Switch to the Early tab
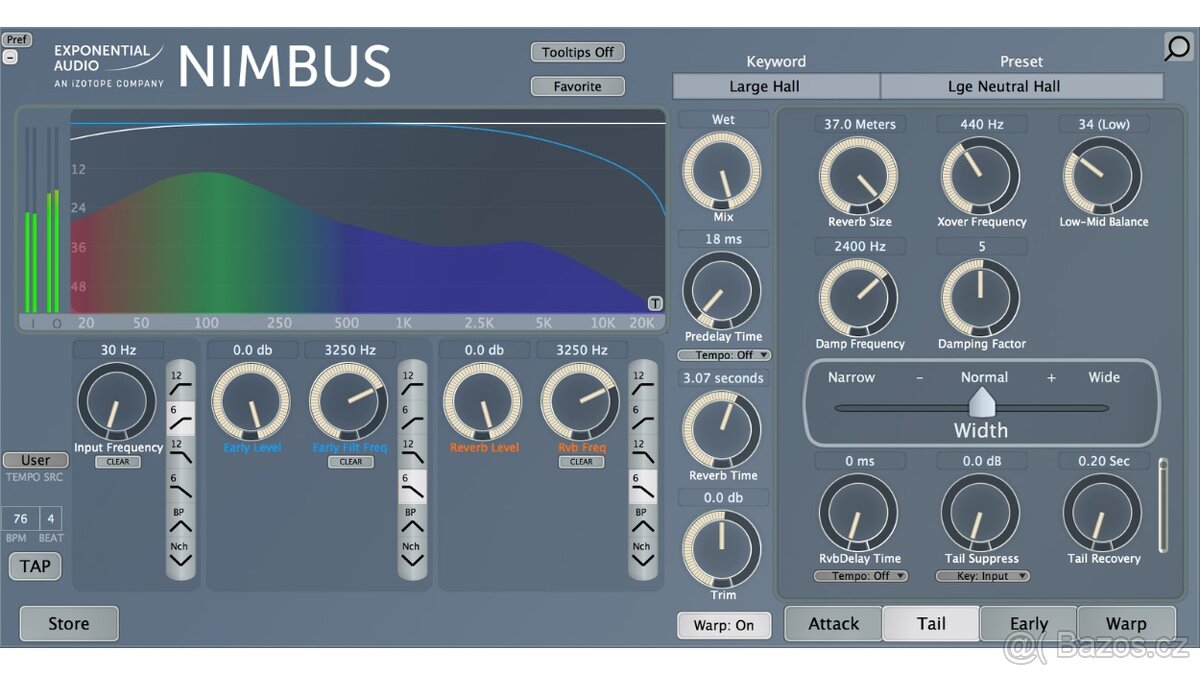 point(1029,623)
